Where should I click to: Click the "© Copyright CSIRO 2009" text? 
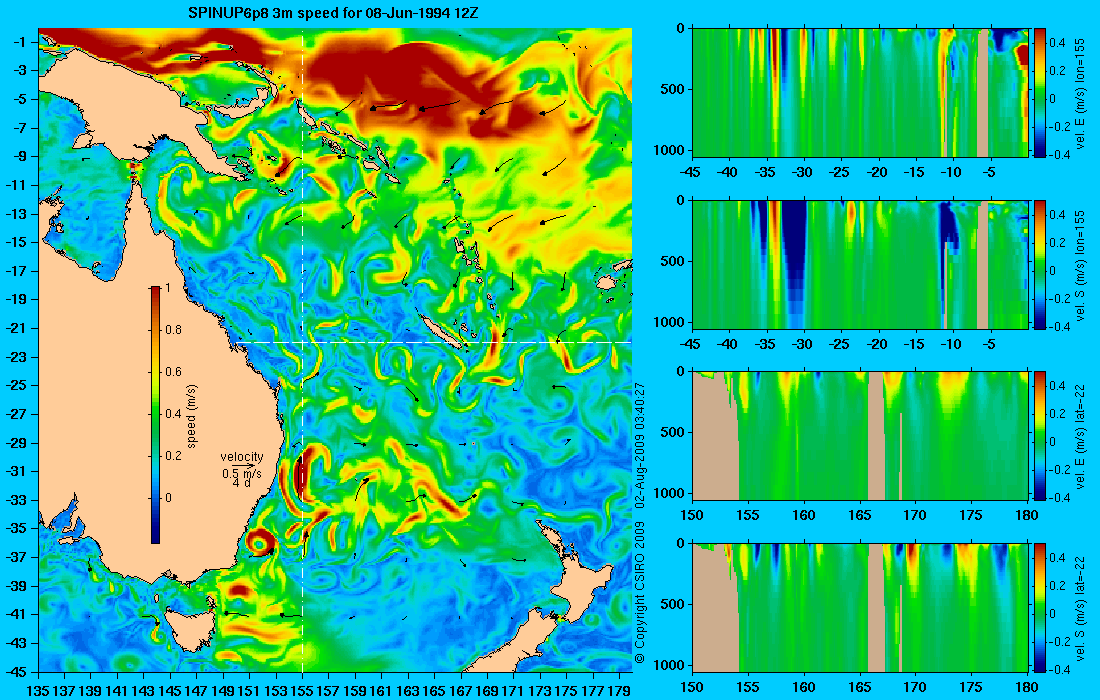(x=639, y=593)
